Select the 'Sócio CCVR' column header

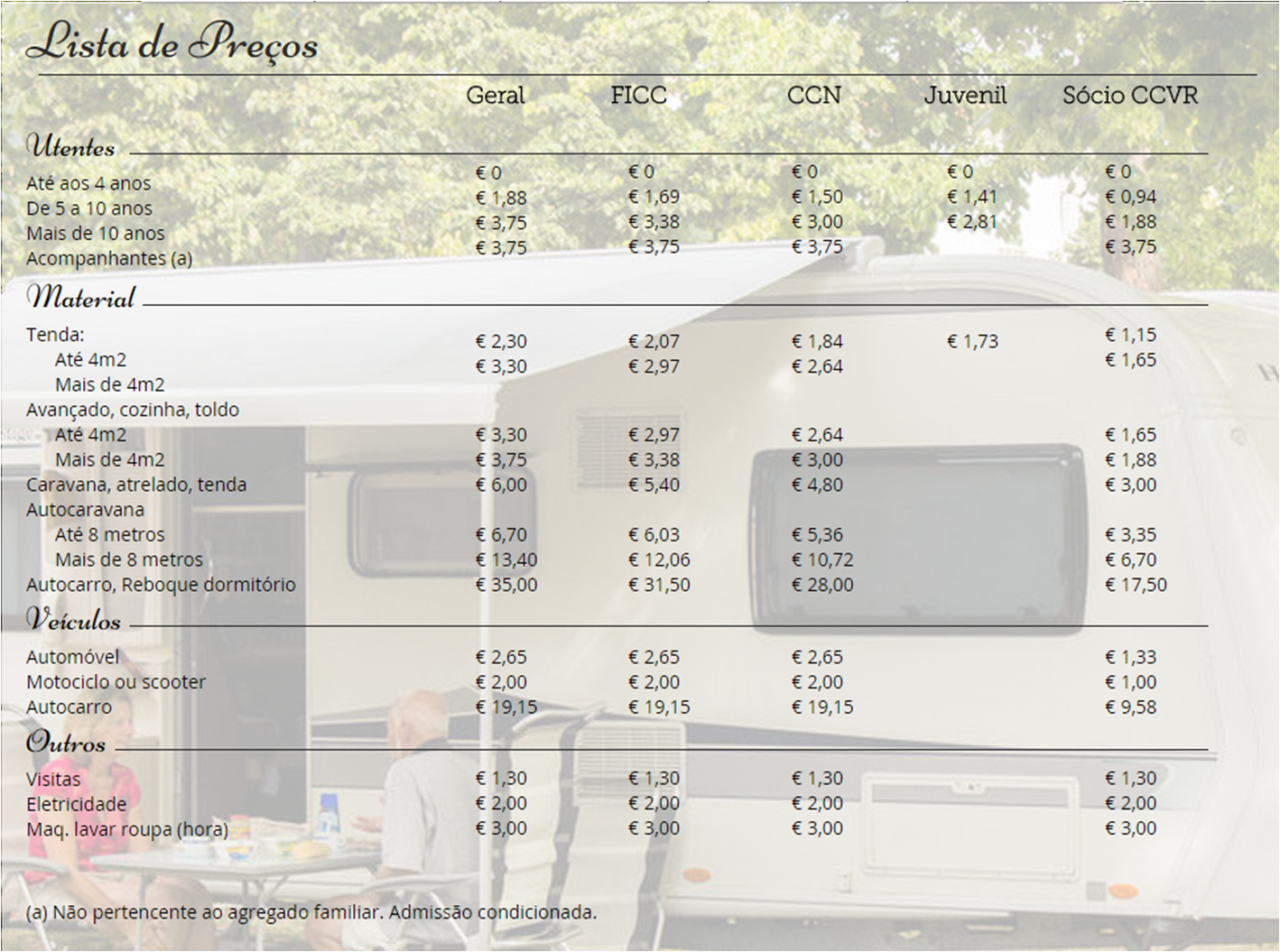1129,95
